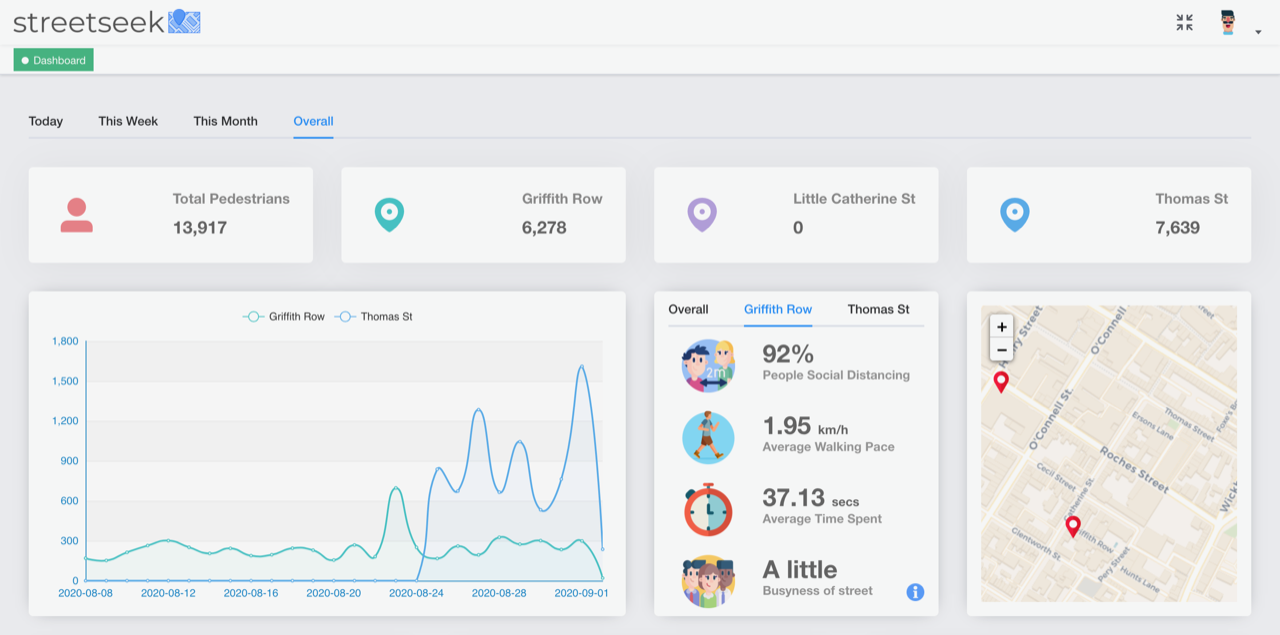Click the People Social Distancing label
Screen dimensions: 1280x635
836,375
